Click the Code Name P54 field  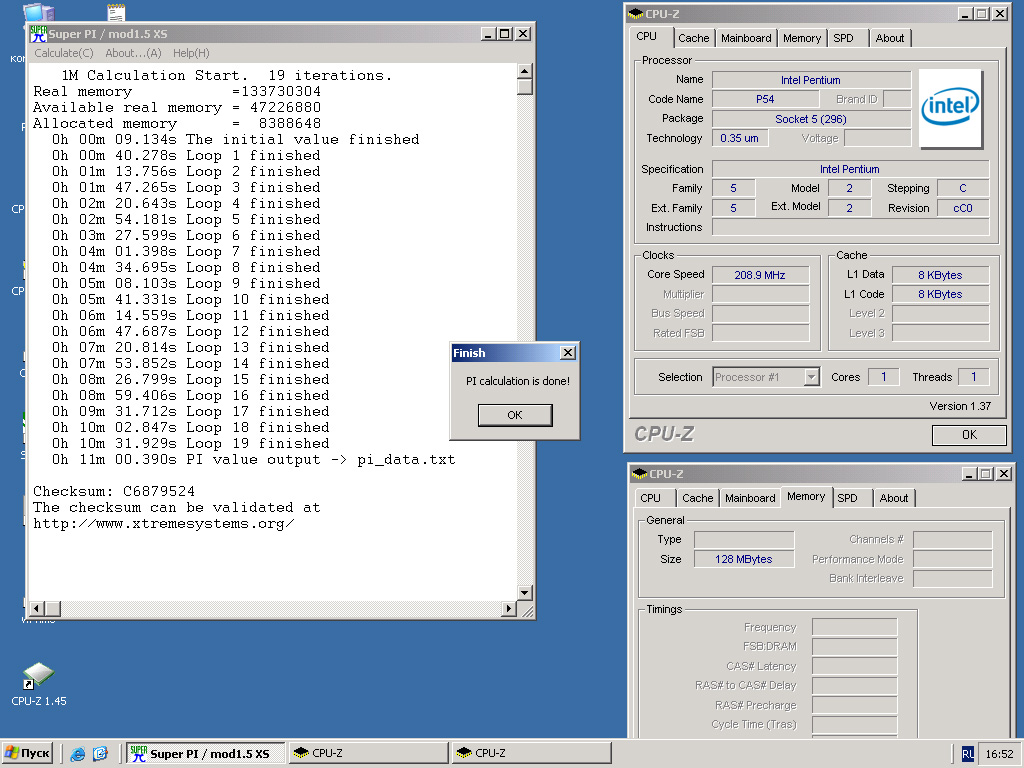coord(765,99)
